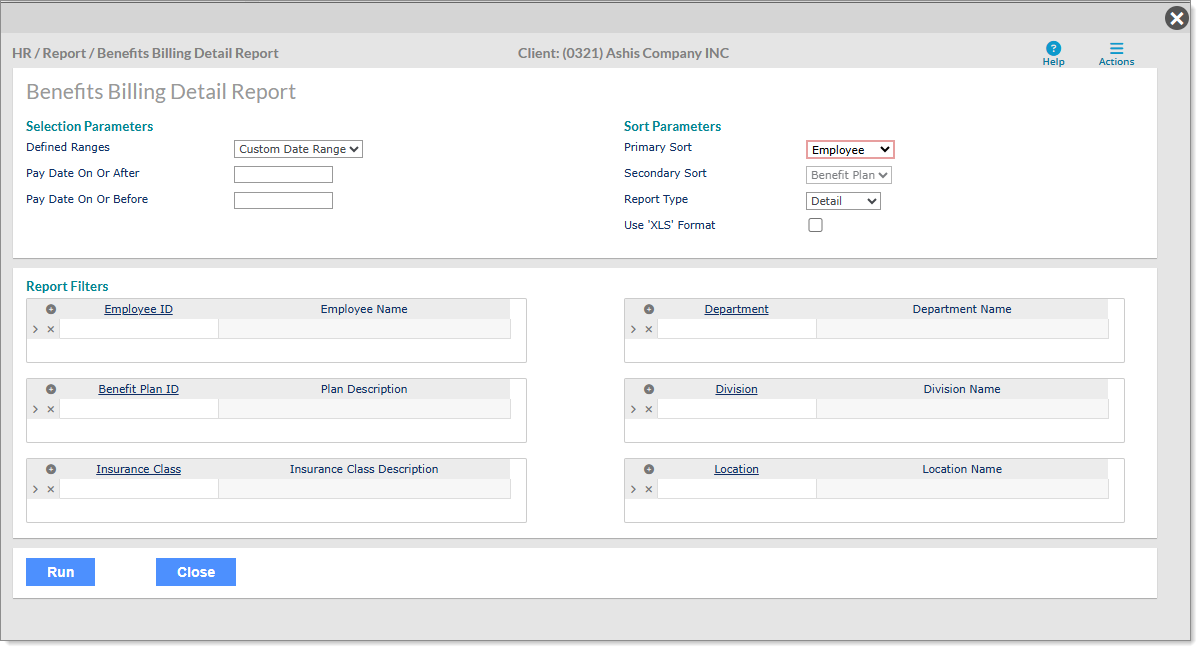Image resolution: width=1201 pixels, height=651 pixels.
Task: Add a new Employee ID filter row
Action: (51, 309)
